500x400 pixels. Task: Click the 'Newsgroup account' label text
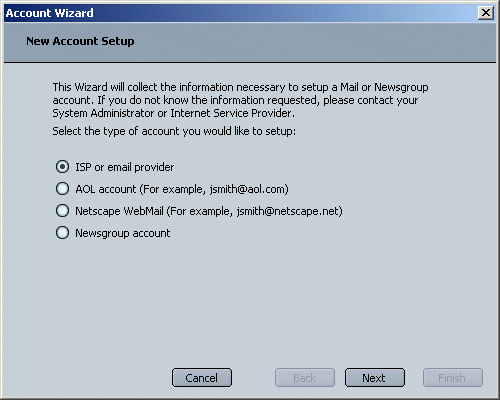pos(123,233)
